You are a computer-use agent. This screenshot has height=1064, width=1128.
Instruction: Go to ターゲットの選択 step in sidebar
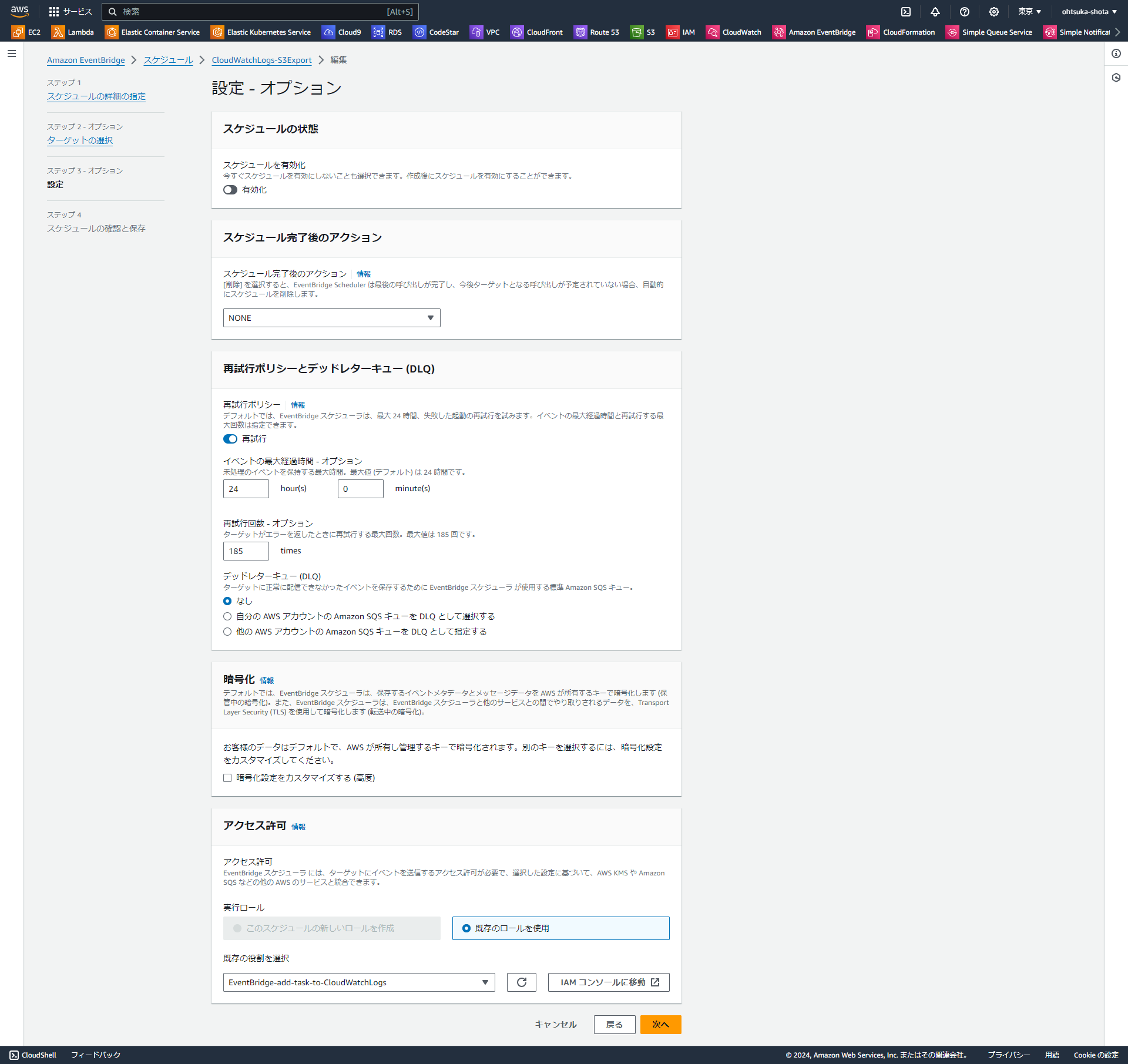79,140
